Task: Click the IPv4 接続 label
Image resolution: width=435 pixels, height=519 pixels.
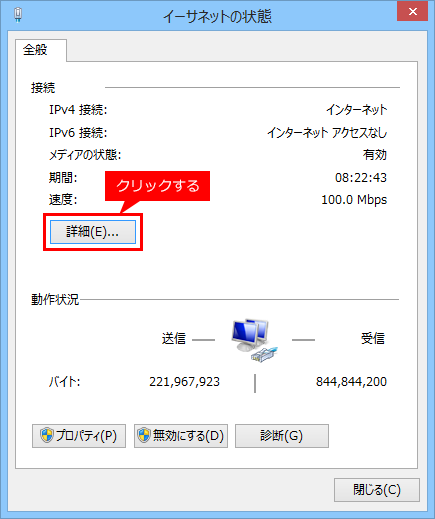Action: (78, 110)
